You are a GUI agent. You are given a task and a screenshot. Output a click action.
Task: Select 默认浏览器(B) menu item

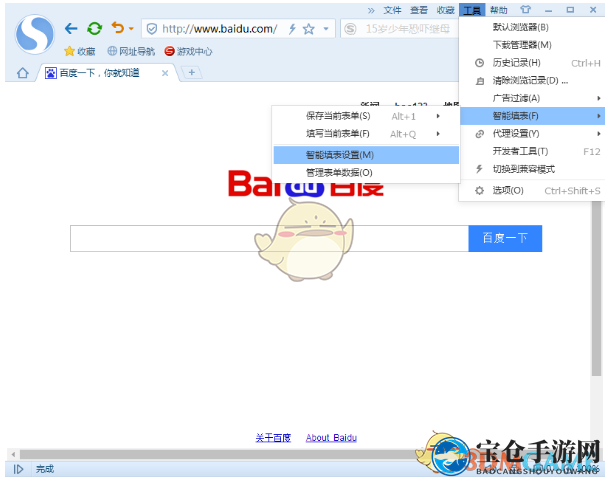532,27
